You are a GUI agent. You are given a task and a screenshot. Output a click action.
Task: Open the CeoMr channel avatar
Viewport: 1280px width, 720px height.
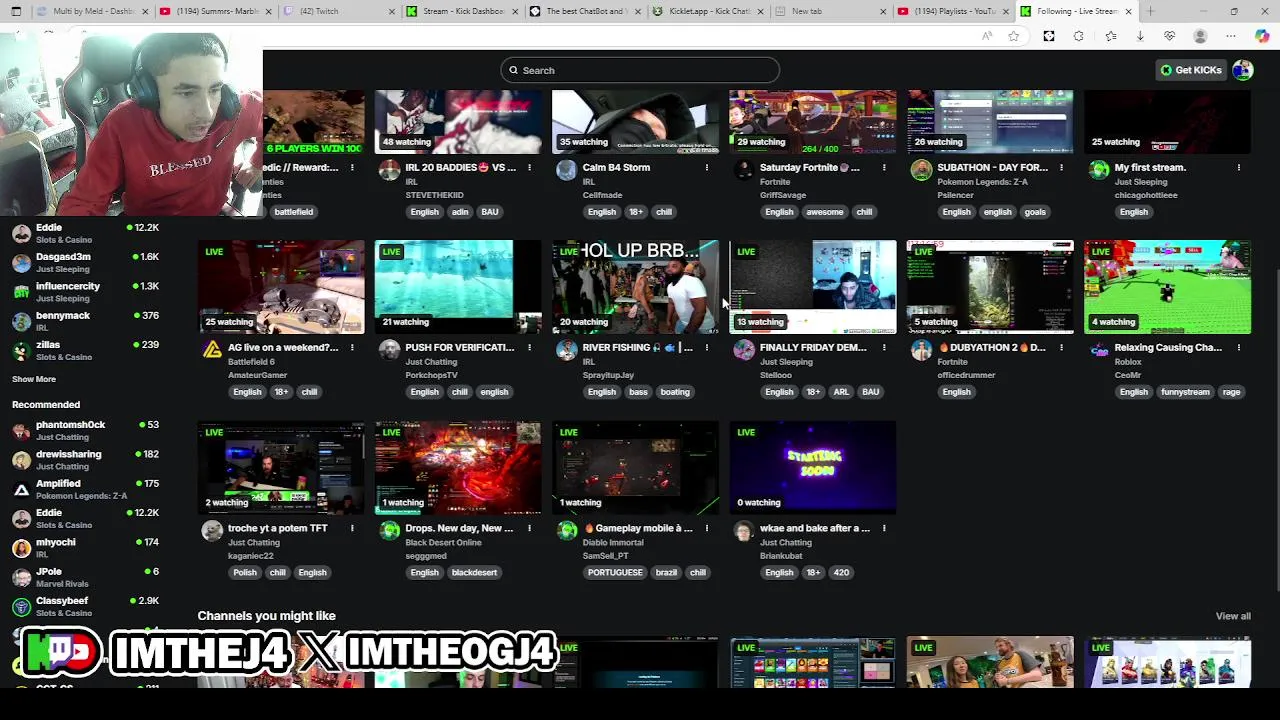[1099, 350]
